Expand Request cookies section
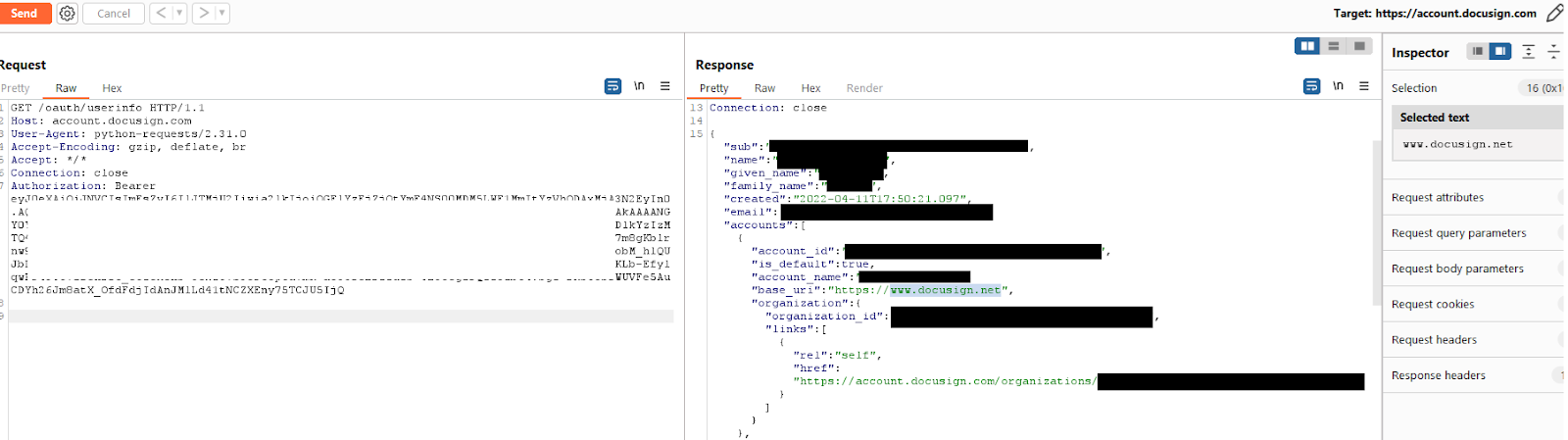1568x440 pixels. pos(1475,305)
